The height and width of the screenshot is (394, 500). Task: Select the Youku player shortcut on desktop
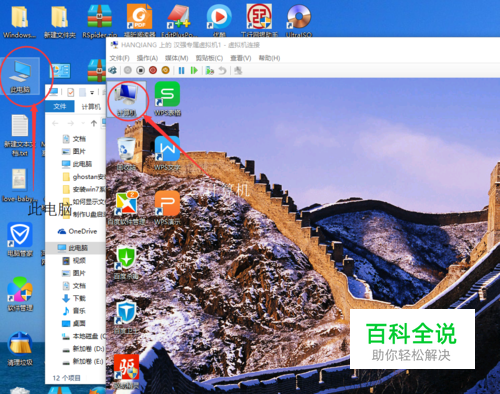tap(219, 21)
